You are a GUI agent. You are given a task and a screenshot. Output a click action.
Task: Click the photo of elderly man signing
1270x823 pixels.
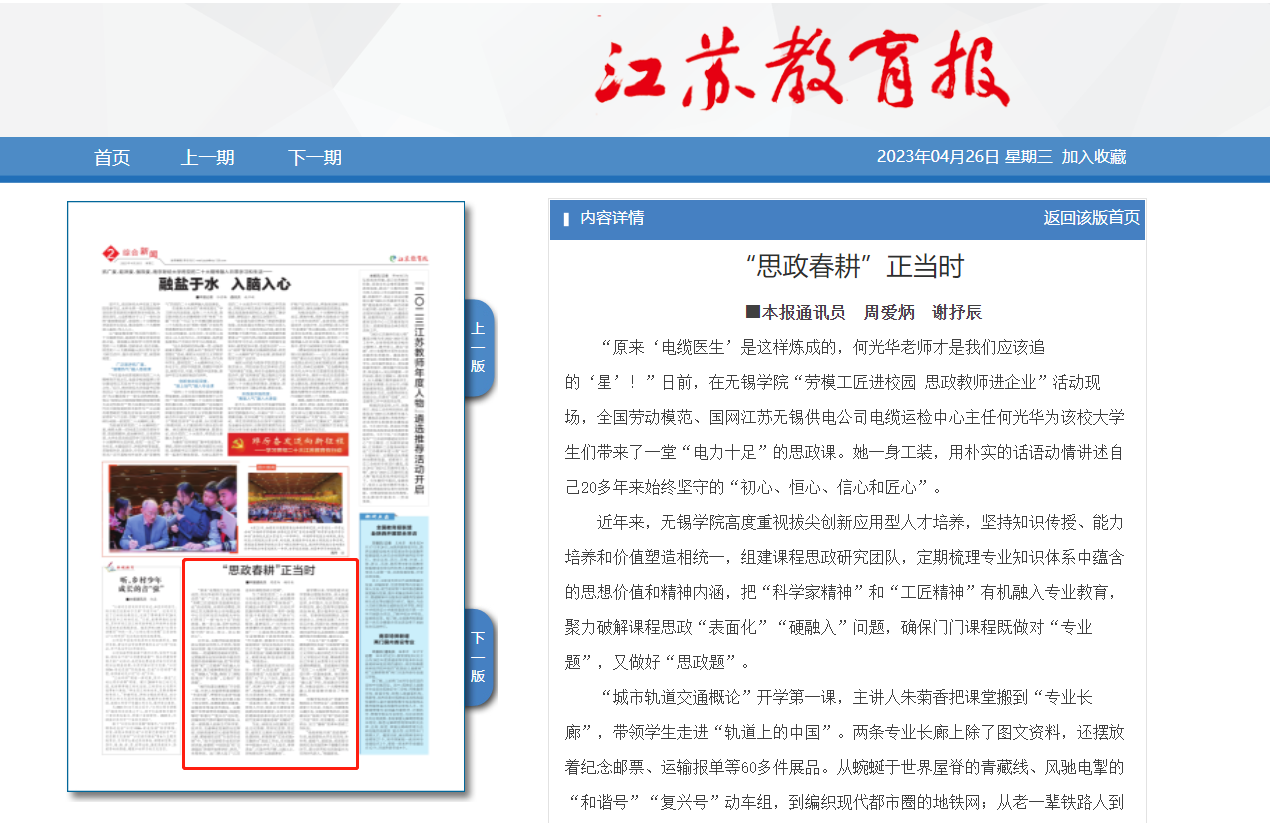(173, 510)
